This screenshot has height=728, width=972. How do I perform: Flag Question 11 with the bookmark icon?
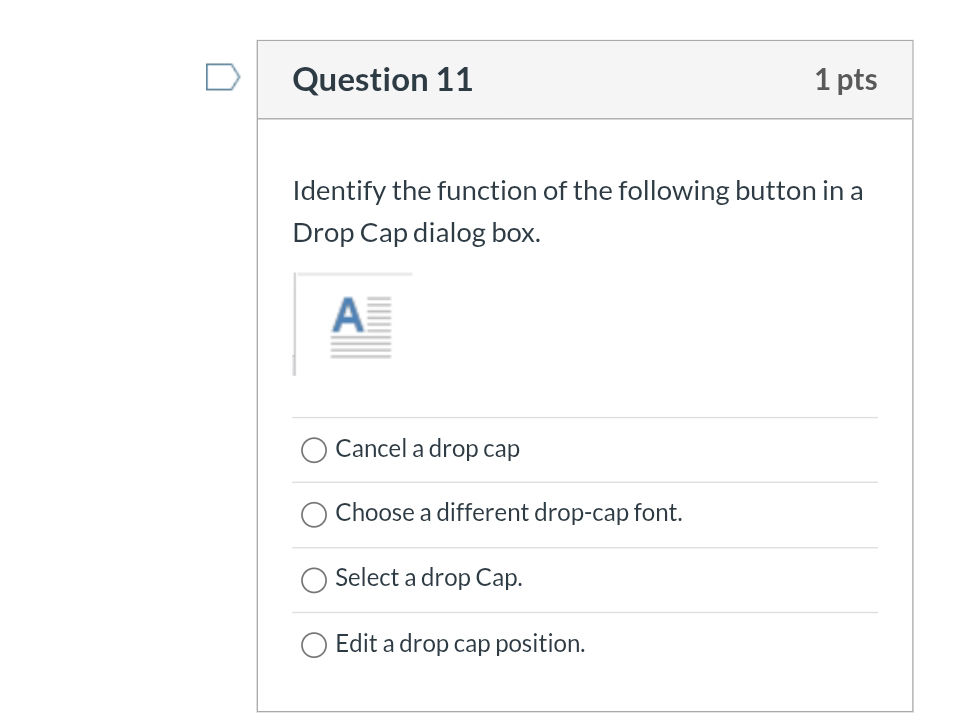(223, 78)
